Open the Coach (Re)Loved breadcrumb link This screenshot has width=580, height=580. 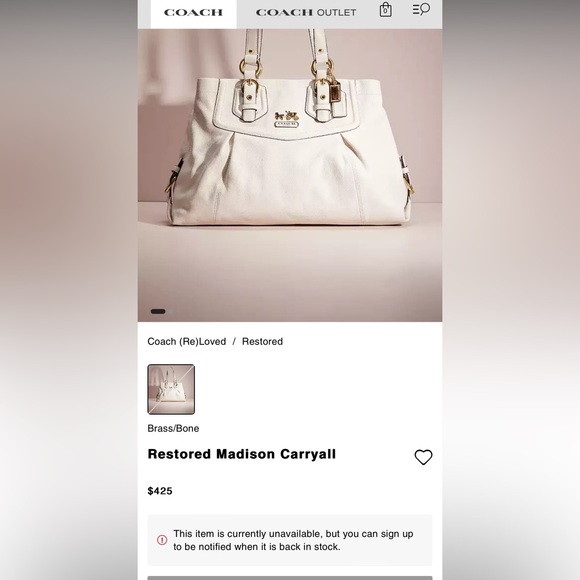tap(187, 341)
